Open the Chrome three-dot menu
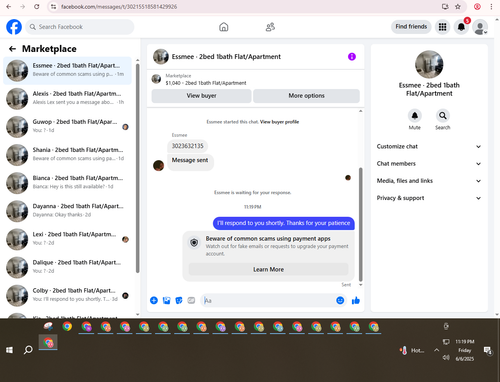Screen dimensions: 500x382 (491, 7)
